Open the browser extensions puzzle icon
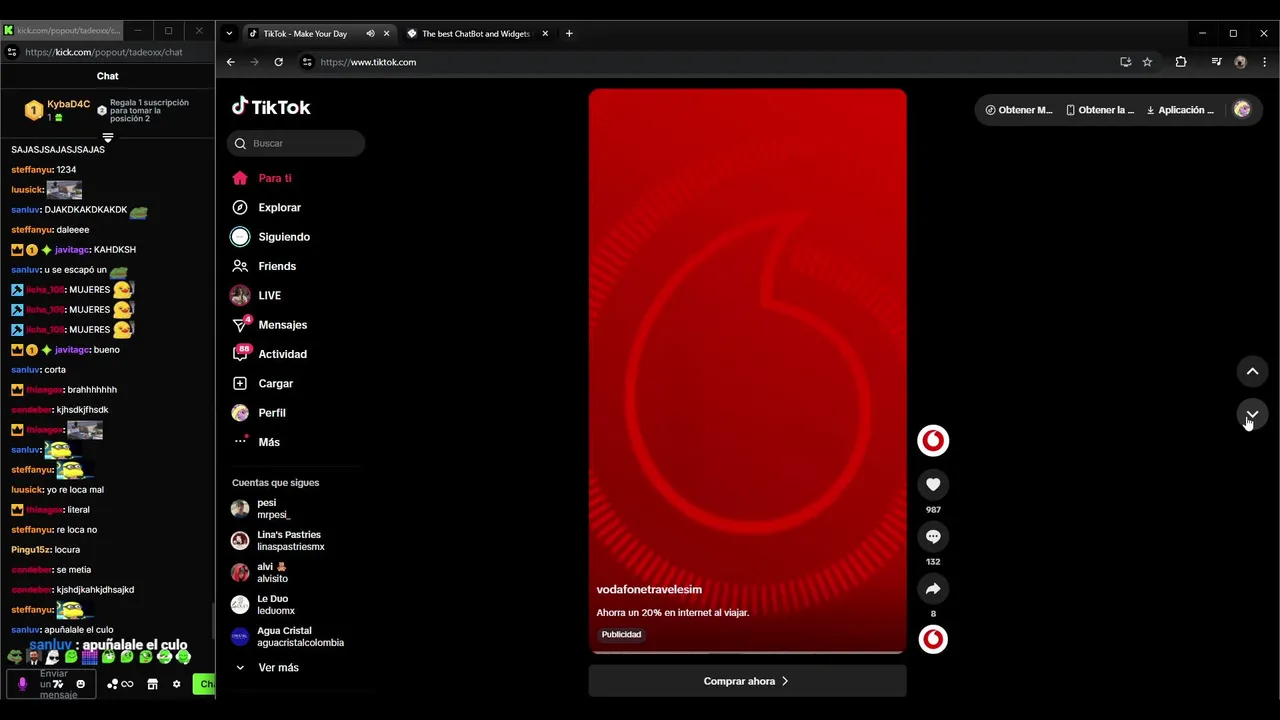The height and width of the screenshot is (720, 1280). tap(1181, 62)
